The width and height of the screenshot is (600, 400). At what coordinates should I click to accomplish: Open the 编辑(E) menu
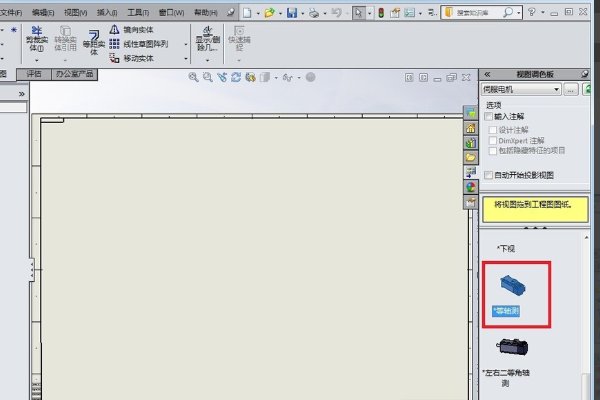(x=43, y=13)
